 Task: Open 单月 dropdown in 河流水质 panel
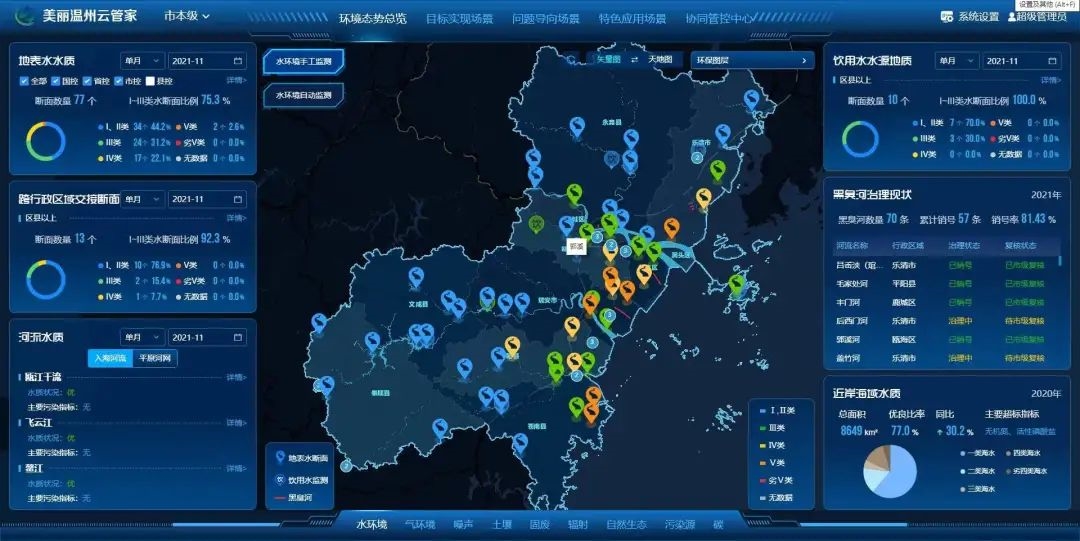tap(140, 338)
